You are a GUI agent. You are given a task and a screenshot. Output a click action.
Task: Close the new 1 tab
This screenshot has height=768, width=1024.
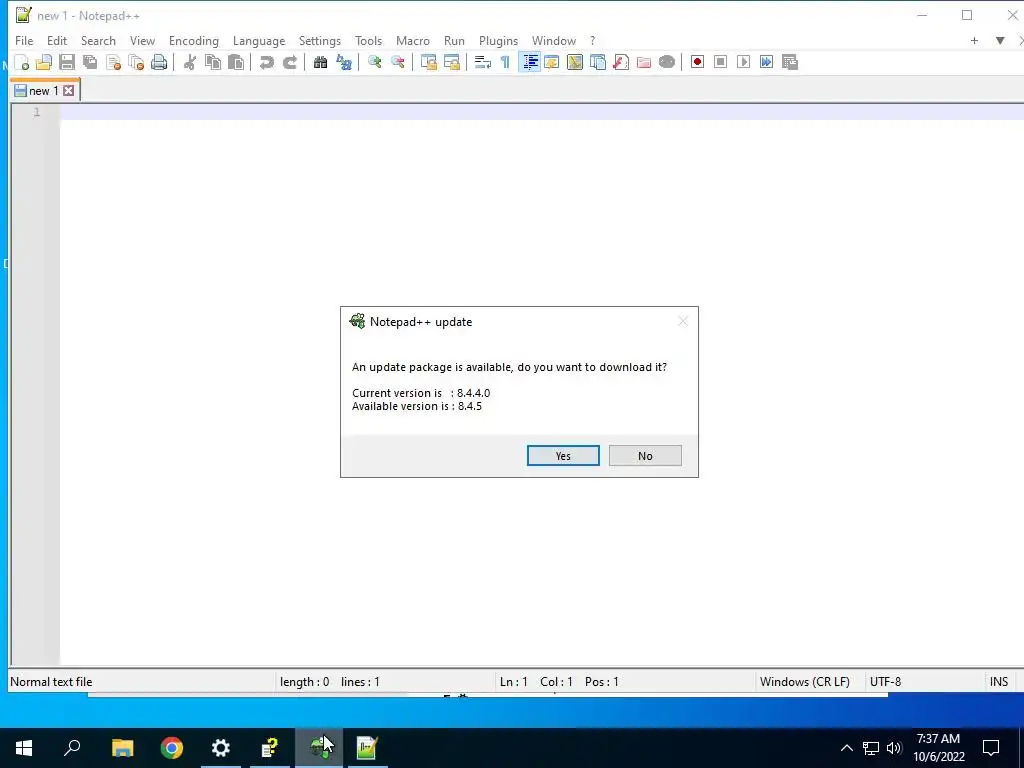pos(69,91)
